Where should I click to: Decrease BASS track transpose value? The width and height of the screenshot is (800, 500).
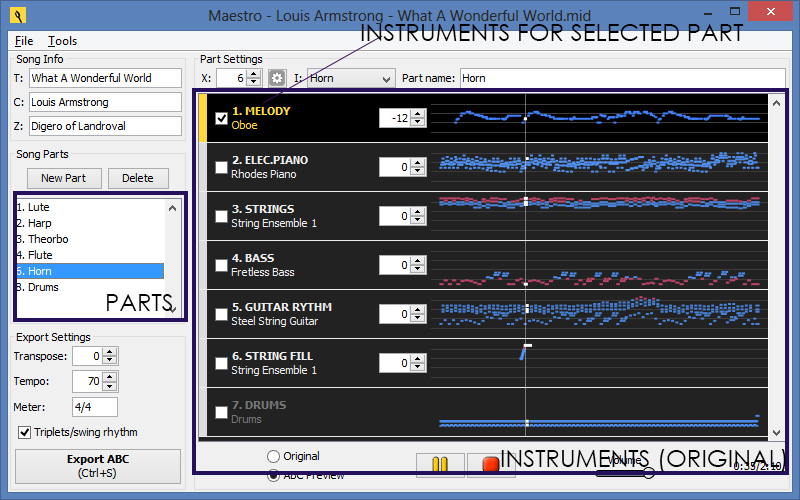click(x=418, y=269)
